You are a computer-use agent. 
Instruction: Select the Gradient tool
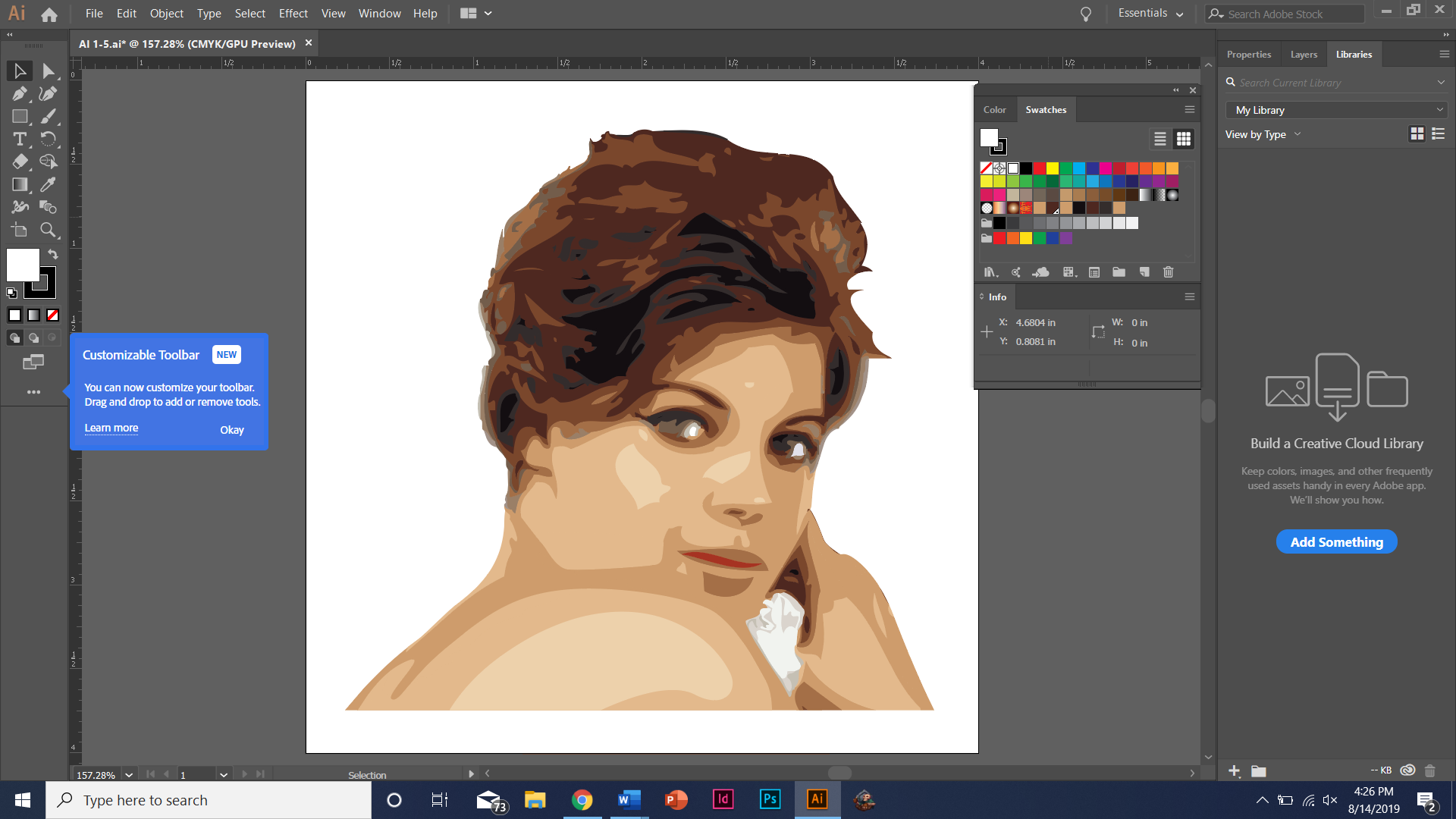coord(20,184)
